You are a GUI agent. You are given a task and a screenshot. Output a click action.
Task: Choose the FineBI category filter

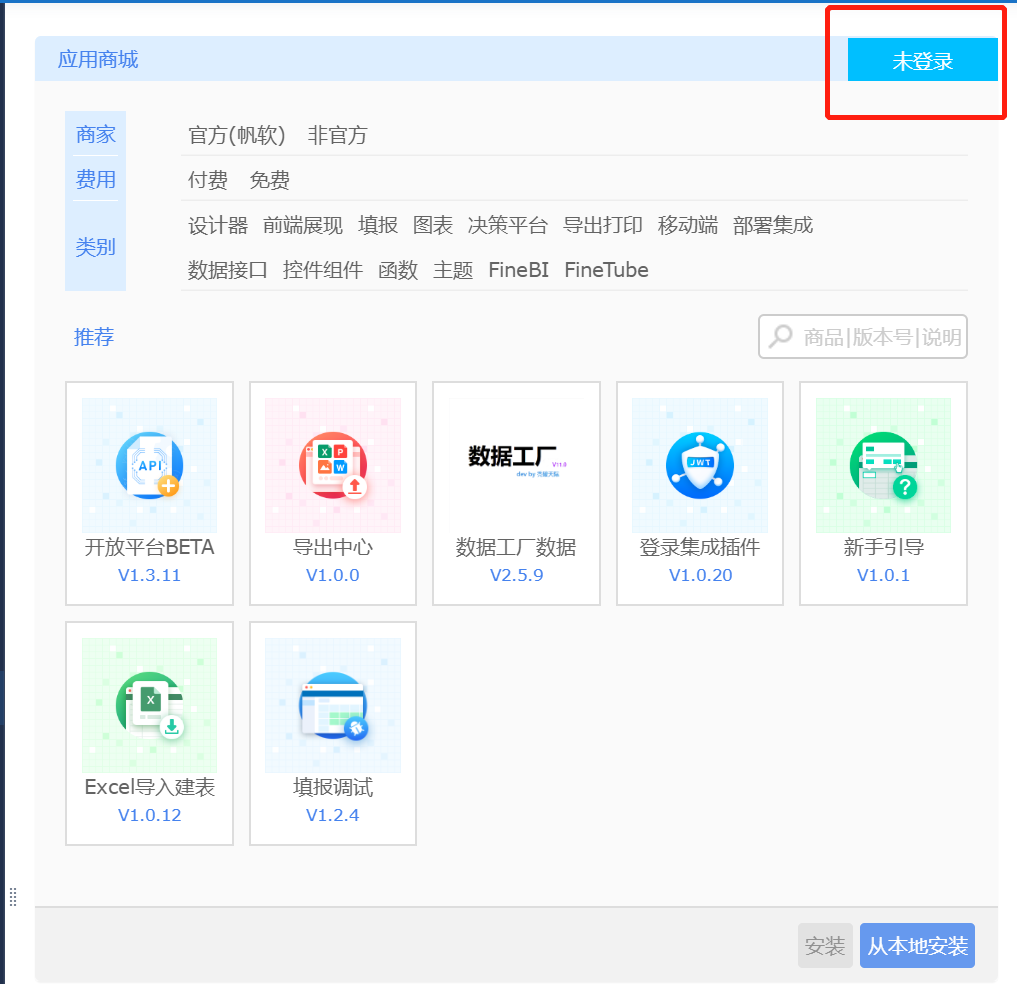(518, 270)
